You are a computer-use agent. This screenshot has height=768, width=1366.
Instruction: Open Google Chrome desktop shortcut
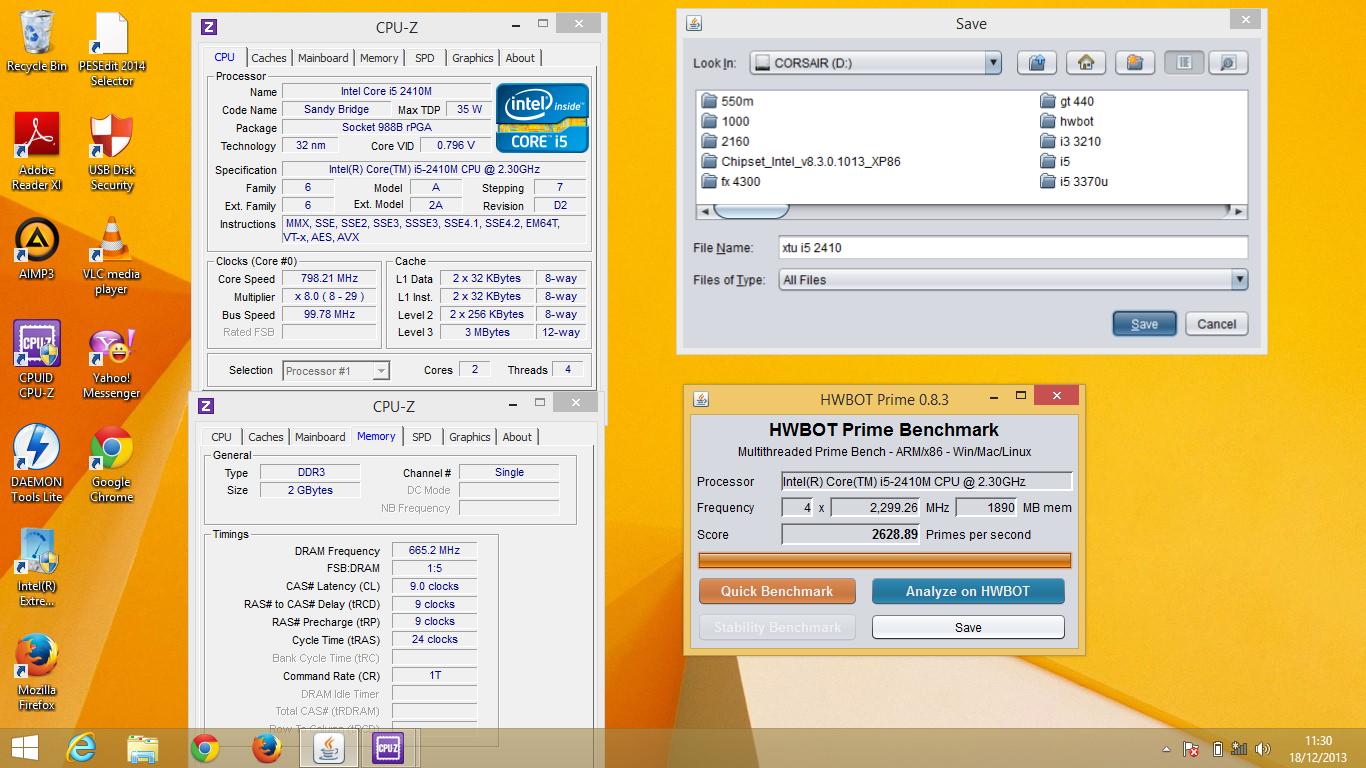(112, 464)
